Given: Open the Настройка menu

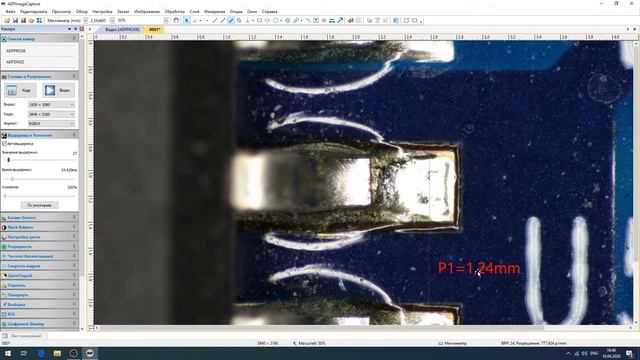Looking at the screenshot, I should point(102,11).
